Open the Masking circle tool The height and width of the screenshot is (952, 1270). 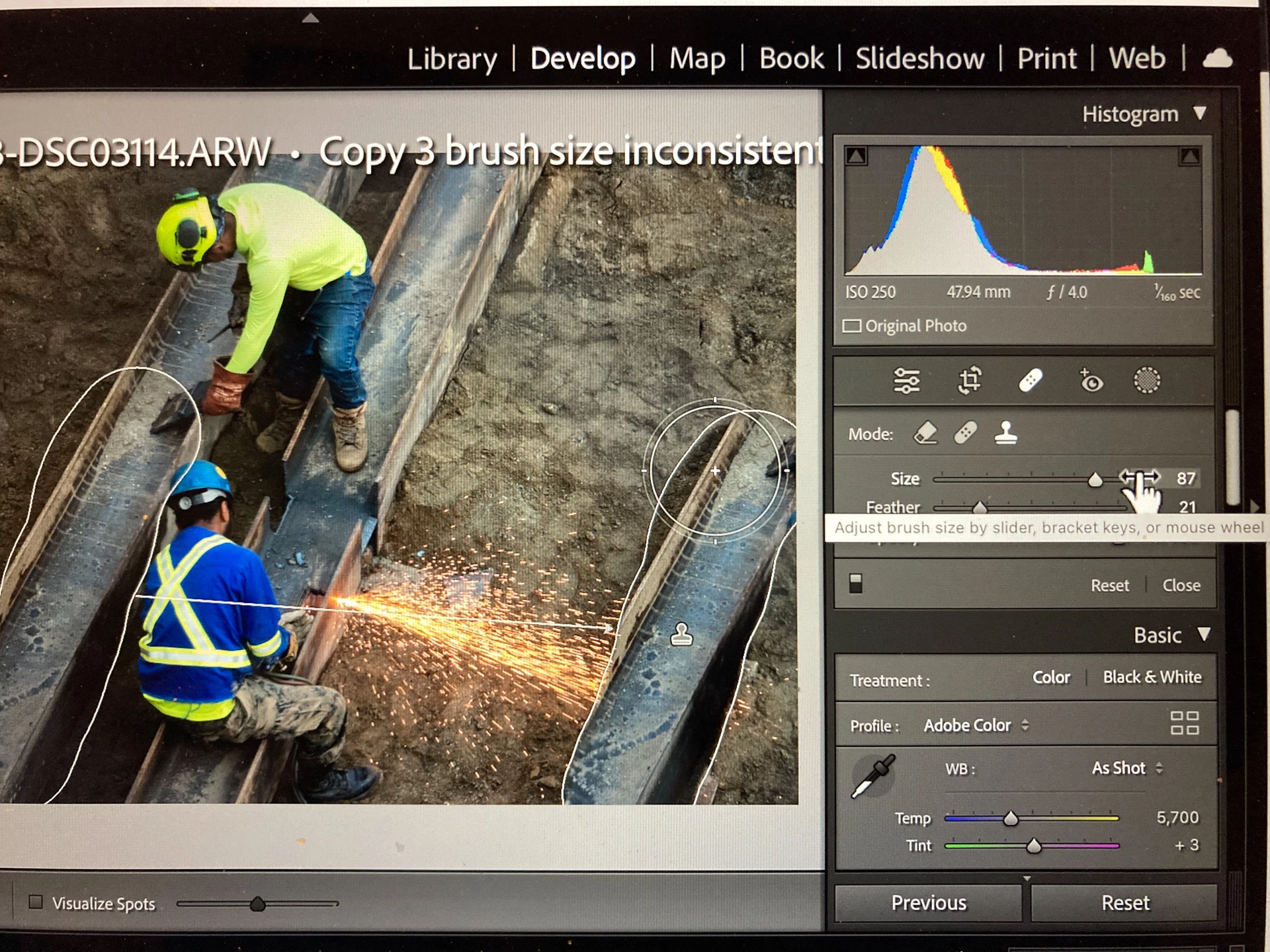(1147, 381)
